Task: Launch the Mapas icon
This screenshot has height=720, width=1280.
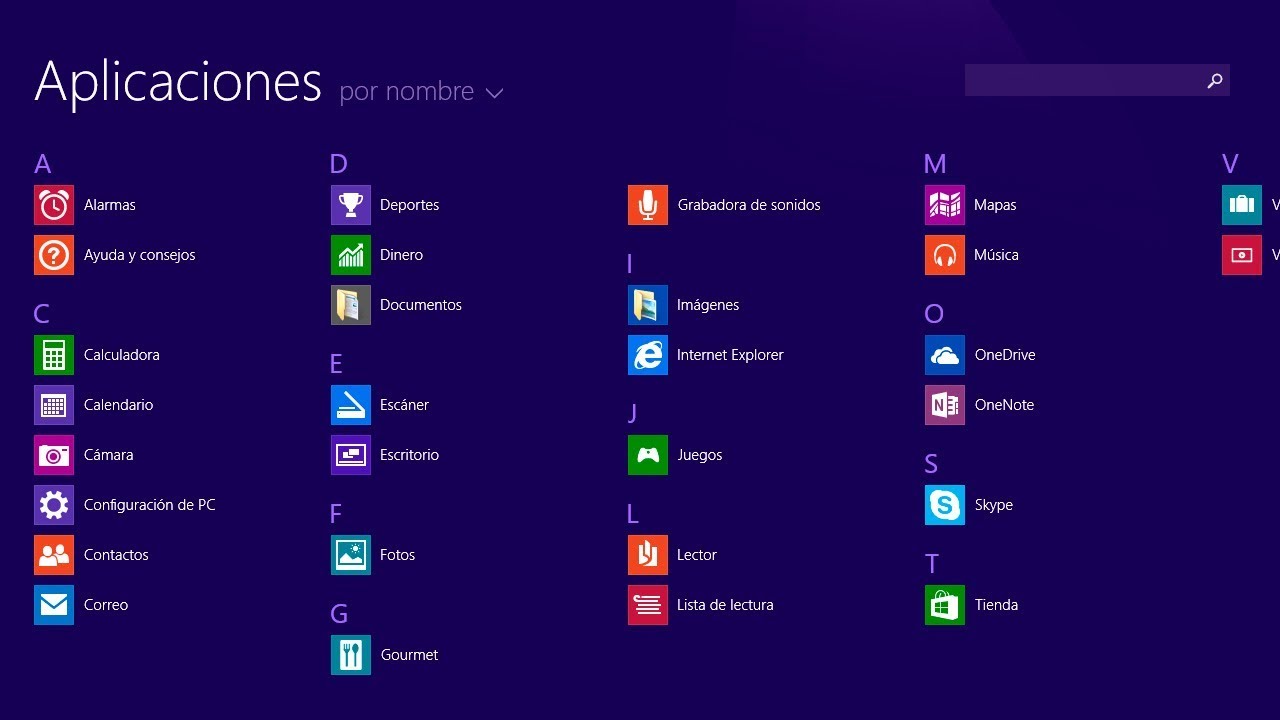Action: click(945, 205)
